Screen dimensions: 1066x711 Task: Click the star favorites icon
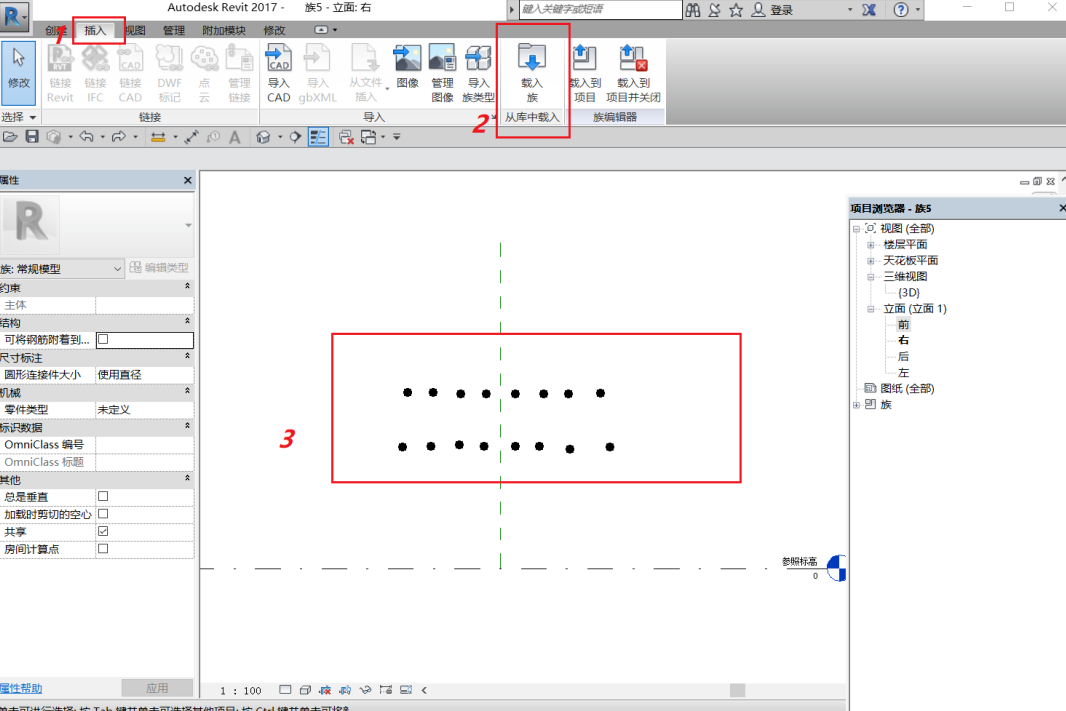click(x=736, y=10)
